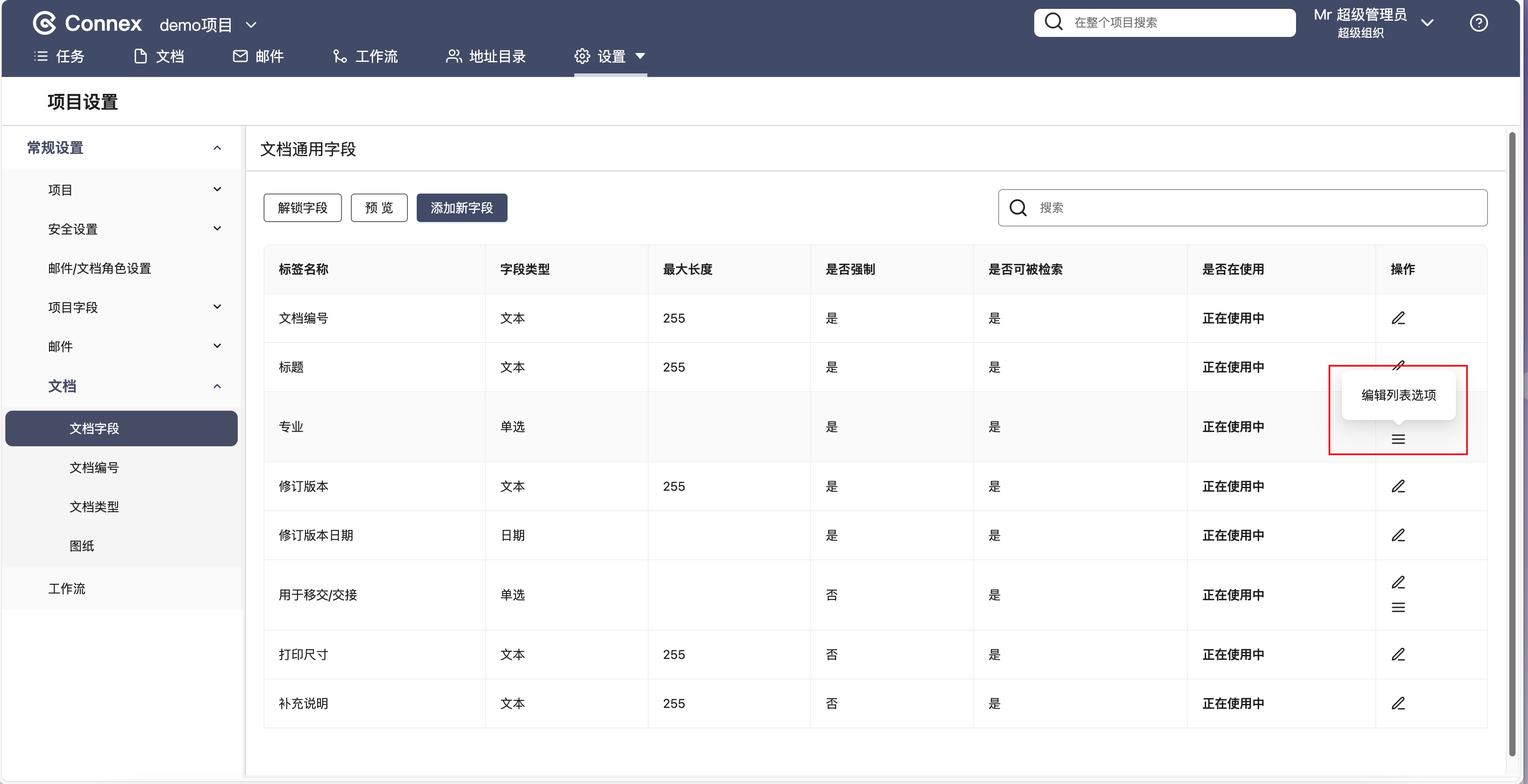Image resolution: width=1528 pixels, height=784 pixels.
Task: Open the 工作流 top navigation tab
Action: pyautogui.click(x=366, y=57)
